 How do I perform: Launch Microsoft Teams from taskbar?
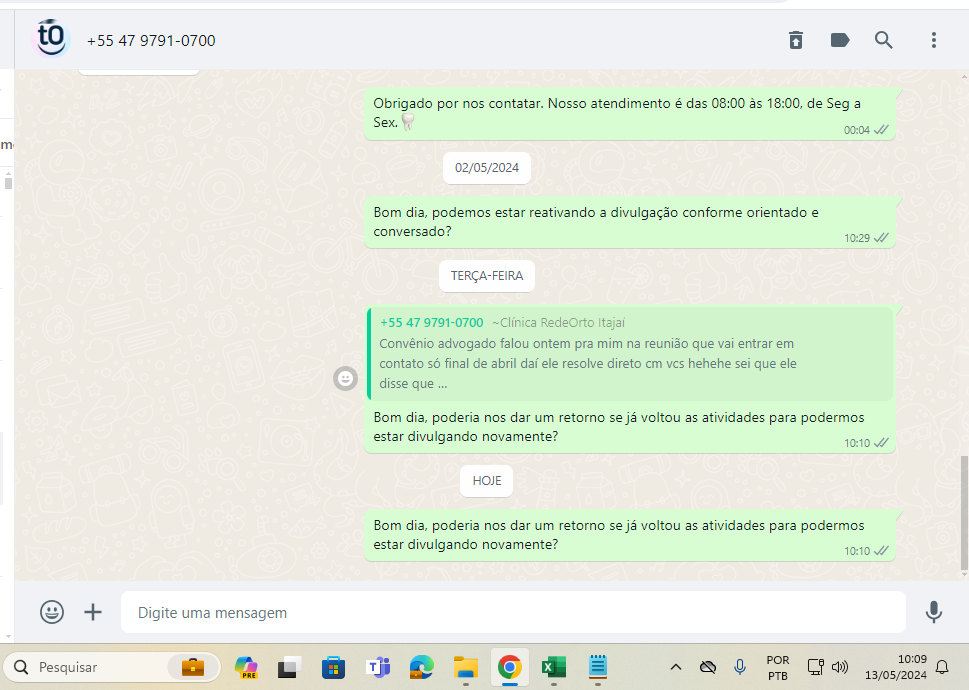(378, 667)
